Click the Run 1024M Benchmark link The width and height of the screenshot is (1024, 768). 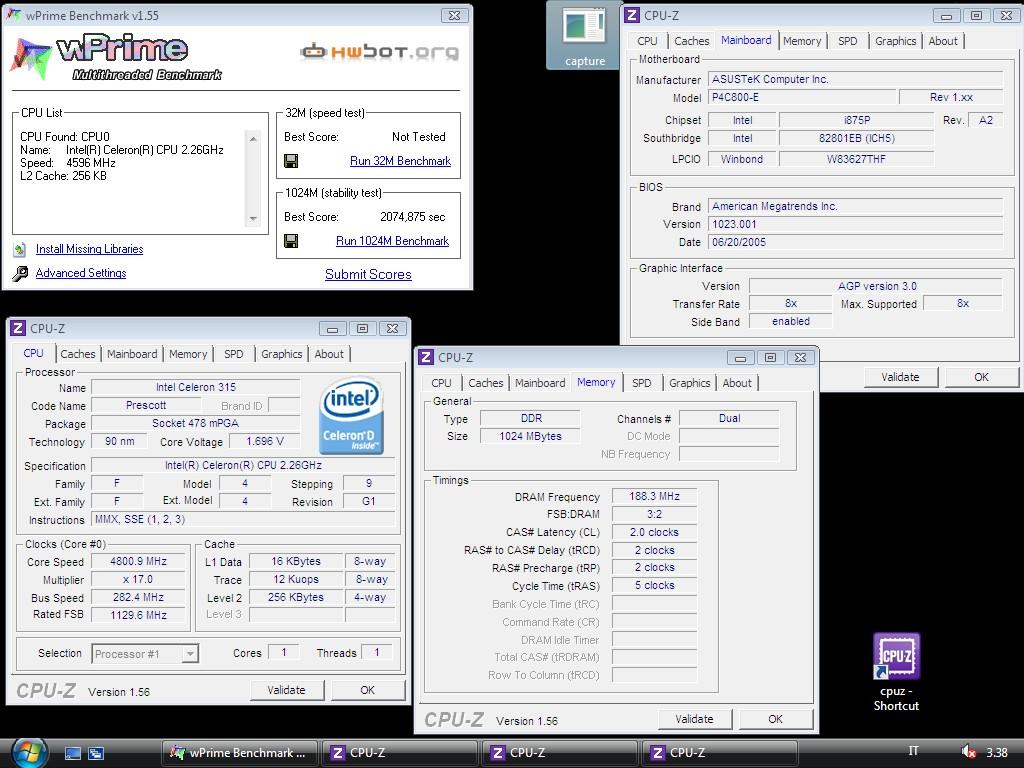click(392, 241)
